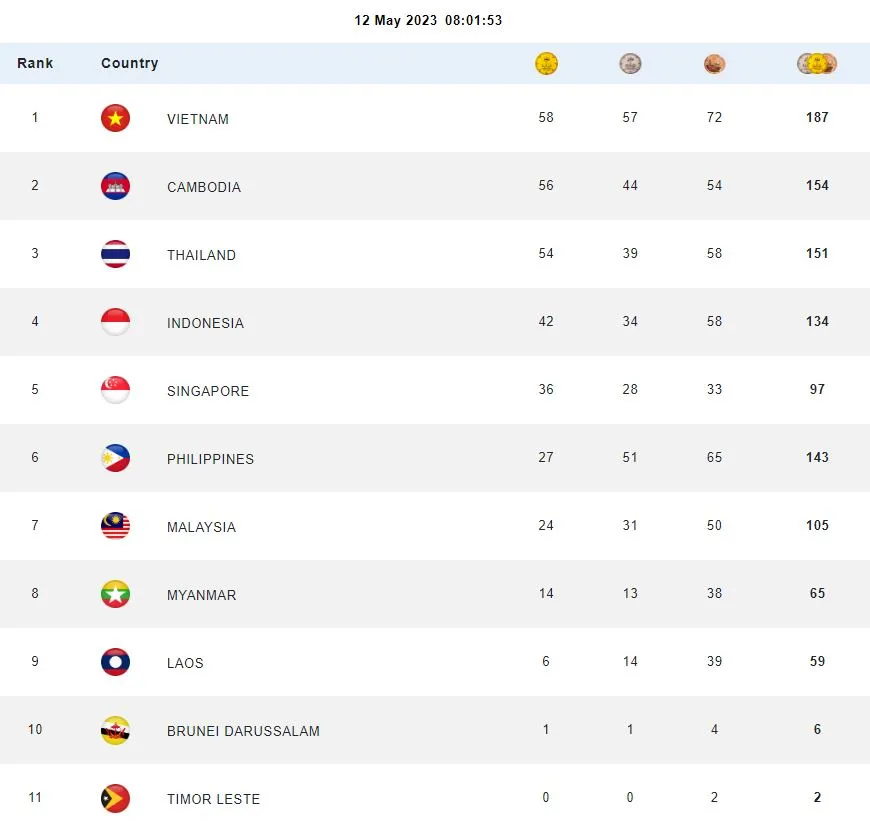Click the Vietnam flag icon
This screenshot has width=870, height=827.
115,118
